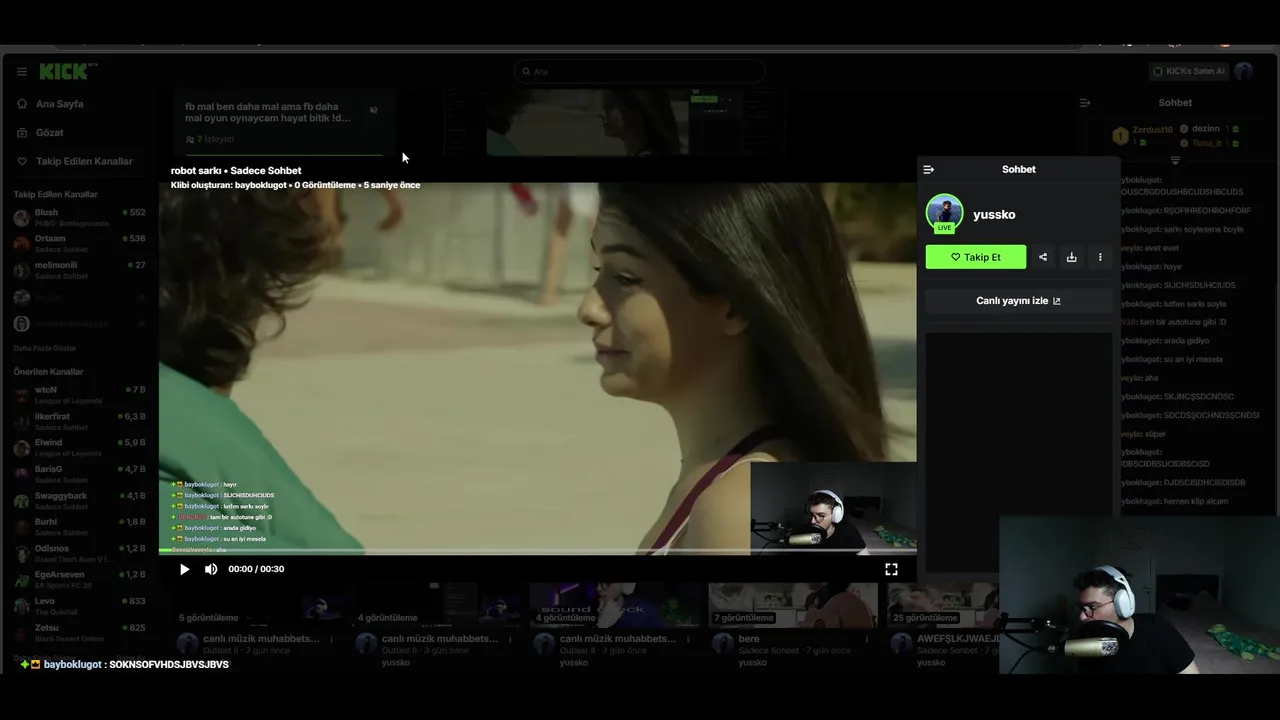The height and width of the screenshot is (720, 1280).
Task: Collapse background Sohbet chat panel
Action: pyautogui.click(x=1085, y=103)
